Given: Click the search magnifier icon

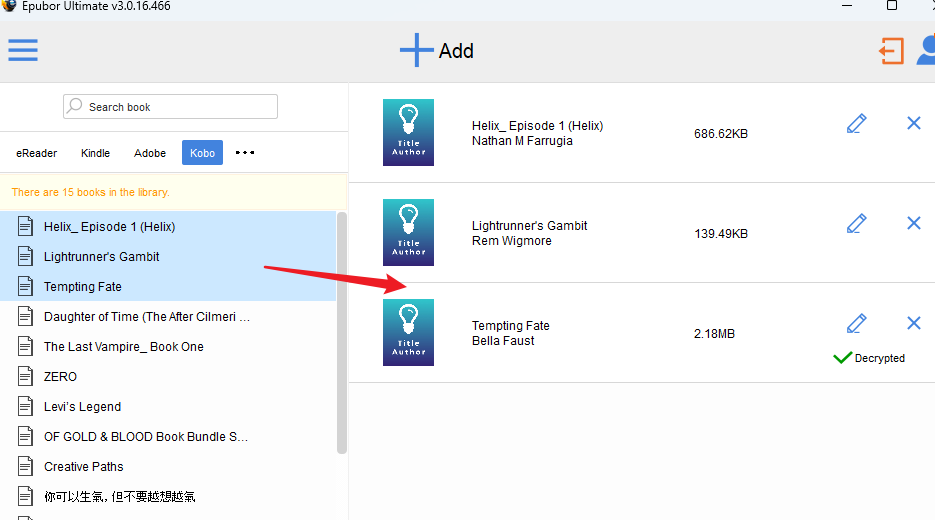Looking at the screenshot, I should [x=75, y=106].
